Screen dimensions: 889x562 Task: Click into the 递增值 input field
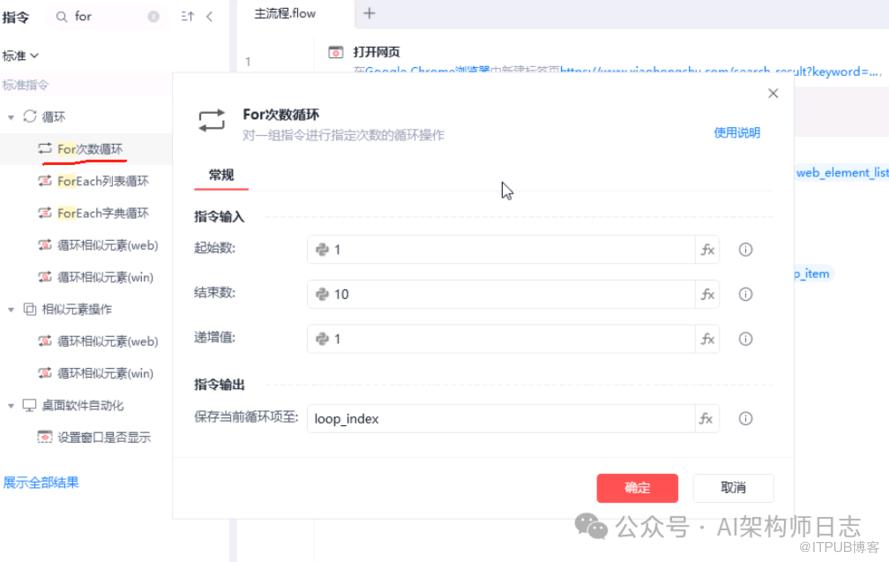tap(501, 339)
